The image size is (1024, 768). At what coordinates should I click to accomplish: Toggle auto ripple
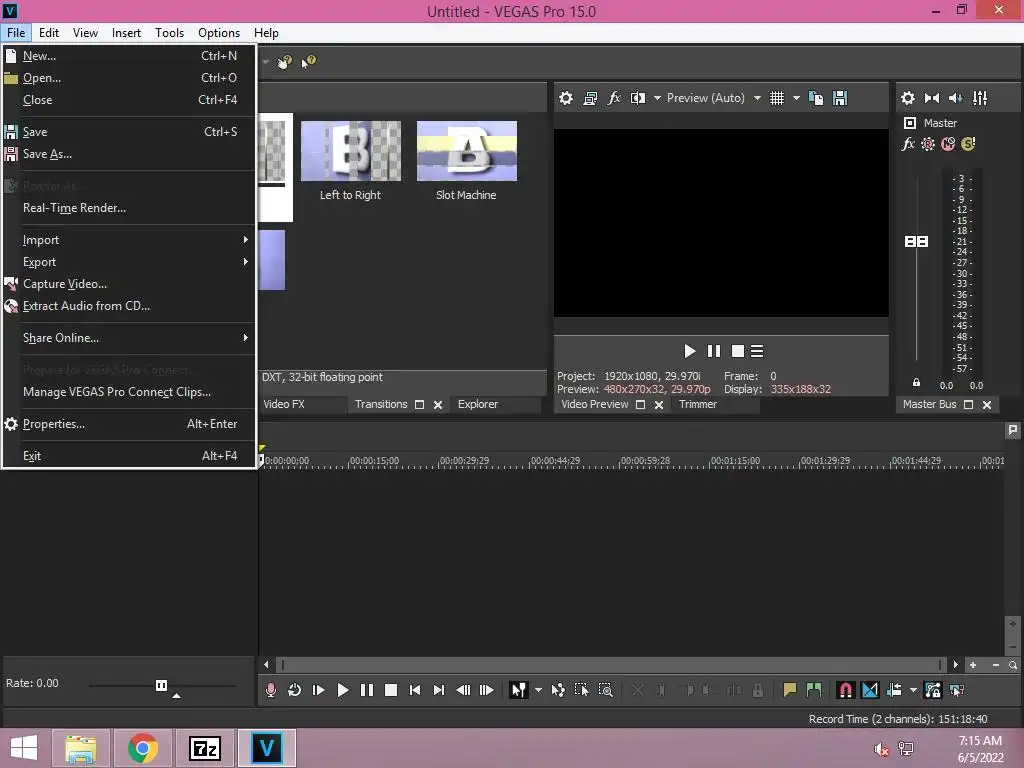894,690
